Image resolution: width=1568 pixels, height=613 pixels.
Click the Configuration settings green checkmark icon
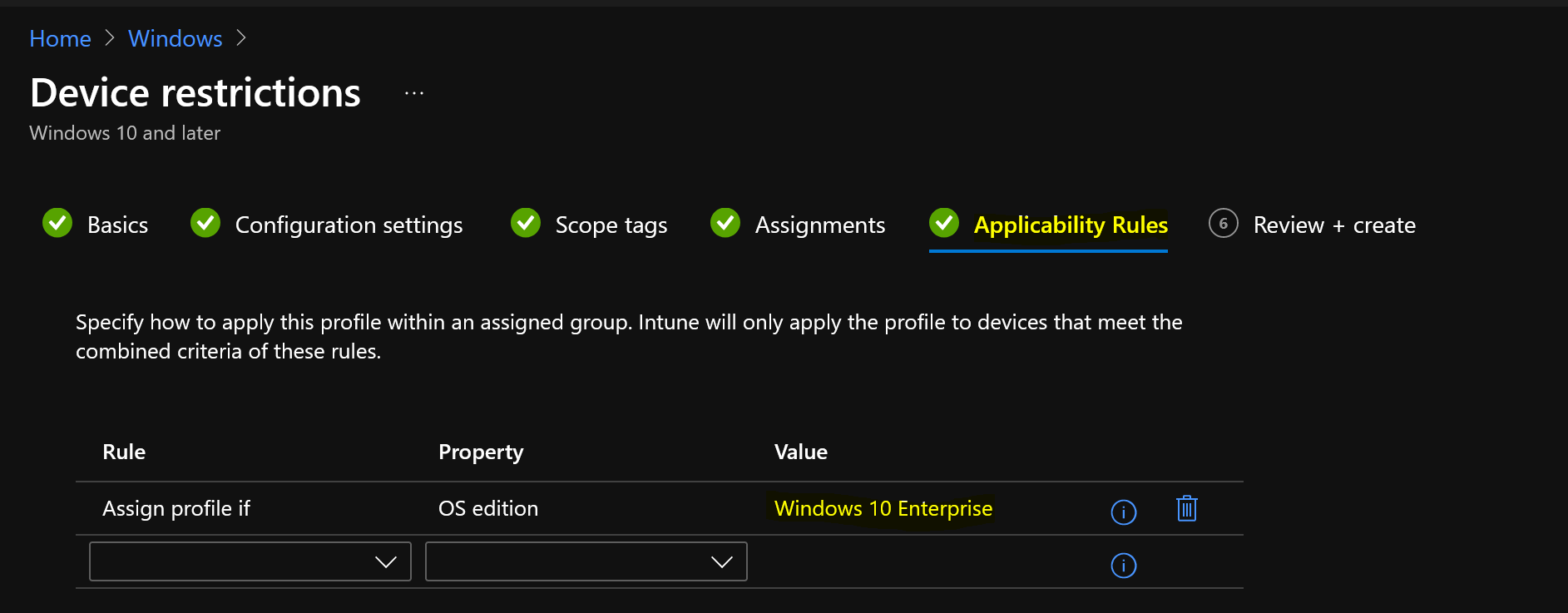coord(205,223)
